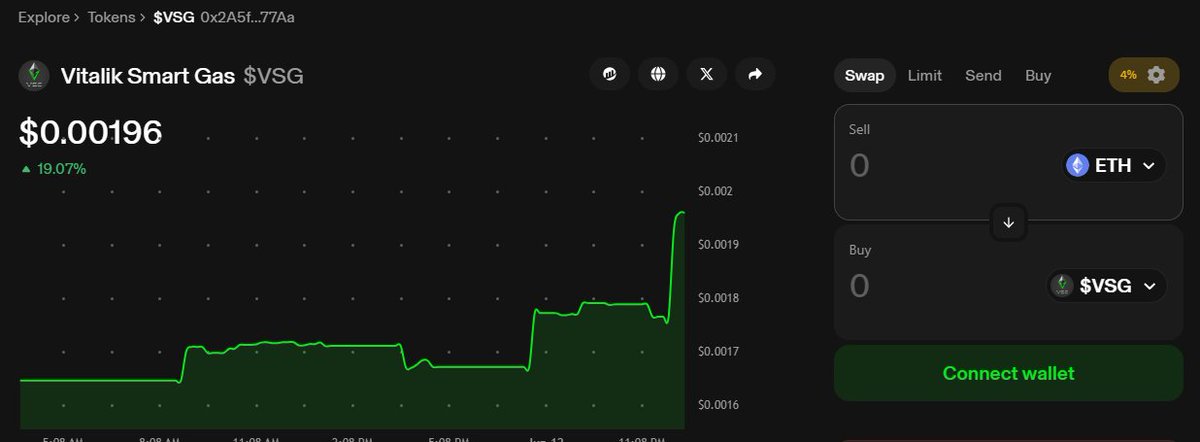Open the X (Twitter) profile icon
Viewport: 1200px width, 442px height.
click(x=707, y=74)
